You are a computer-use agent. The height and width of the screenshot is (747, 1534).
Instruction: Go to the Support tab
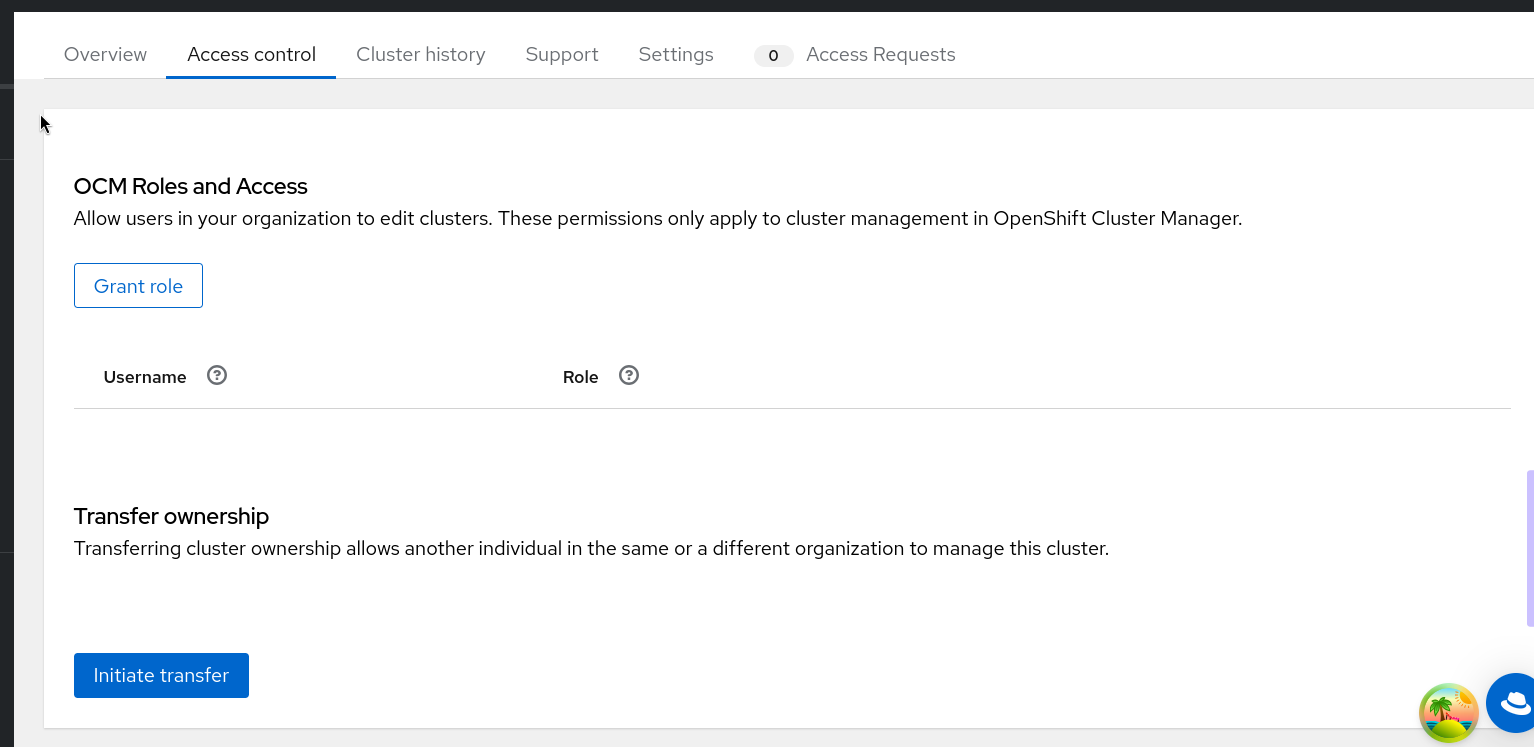(562, 55)
